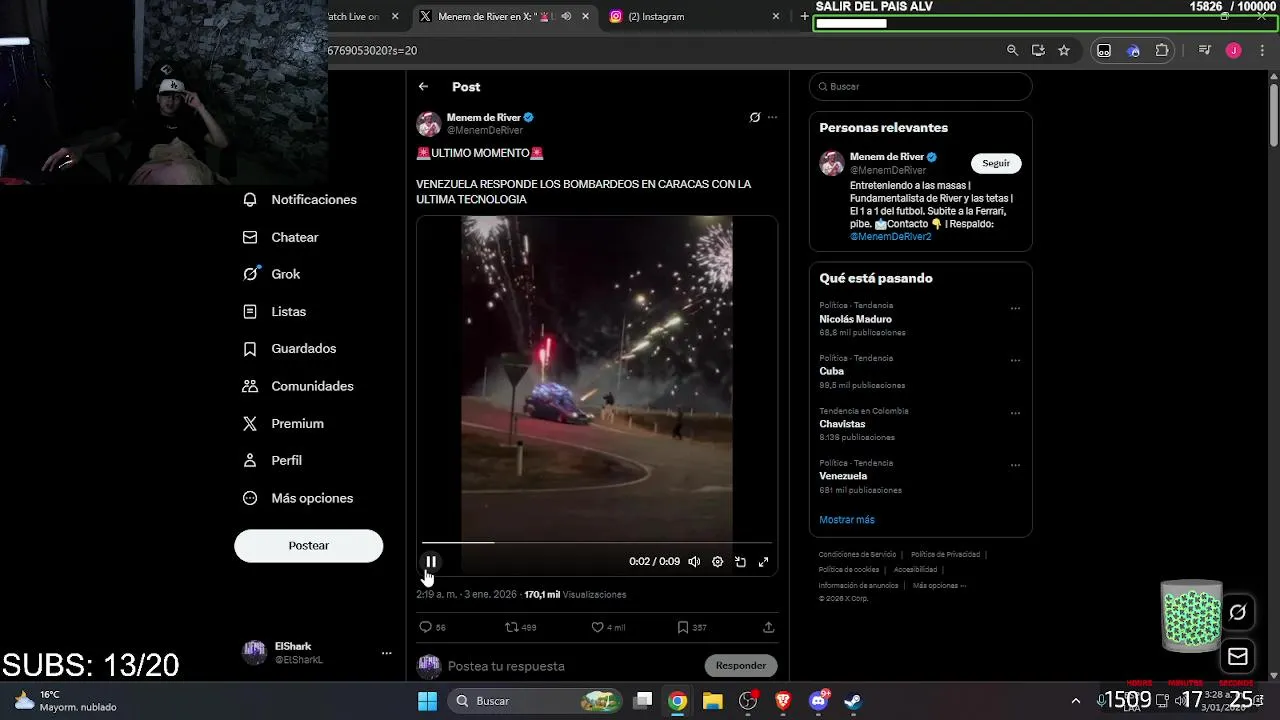Mute audio on the X tab
The image size is (1280, 720).
point(566,16)
